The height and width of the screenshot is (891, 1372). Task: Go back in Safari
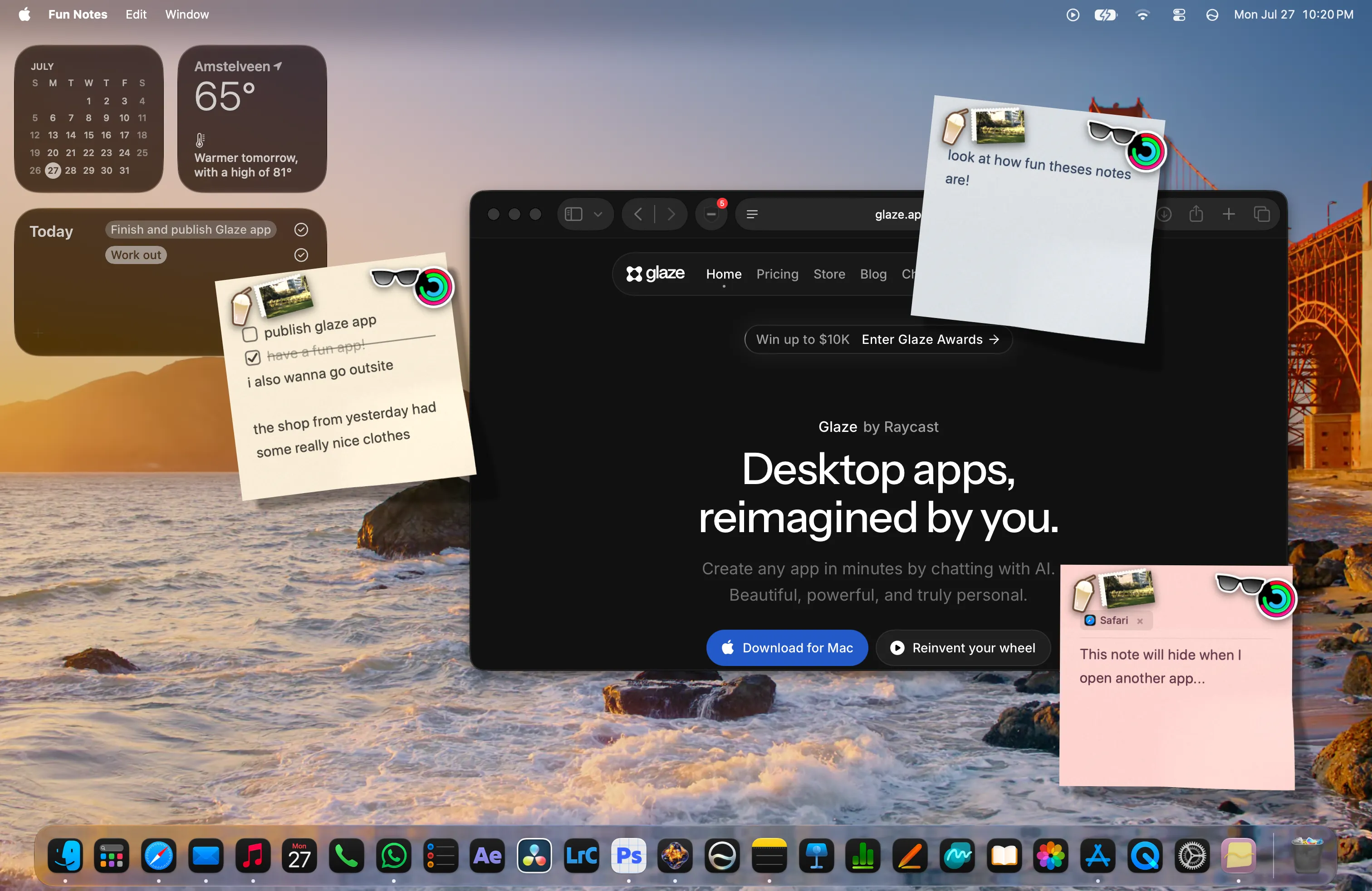coord(638,215)
